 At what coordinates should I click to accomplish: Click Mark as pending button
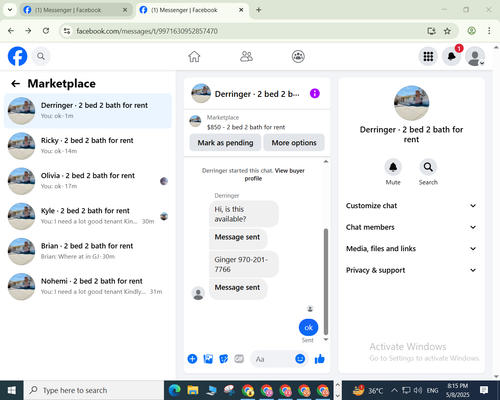click(x=225, y=143)
